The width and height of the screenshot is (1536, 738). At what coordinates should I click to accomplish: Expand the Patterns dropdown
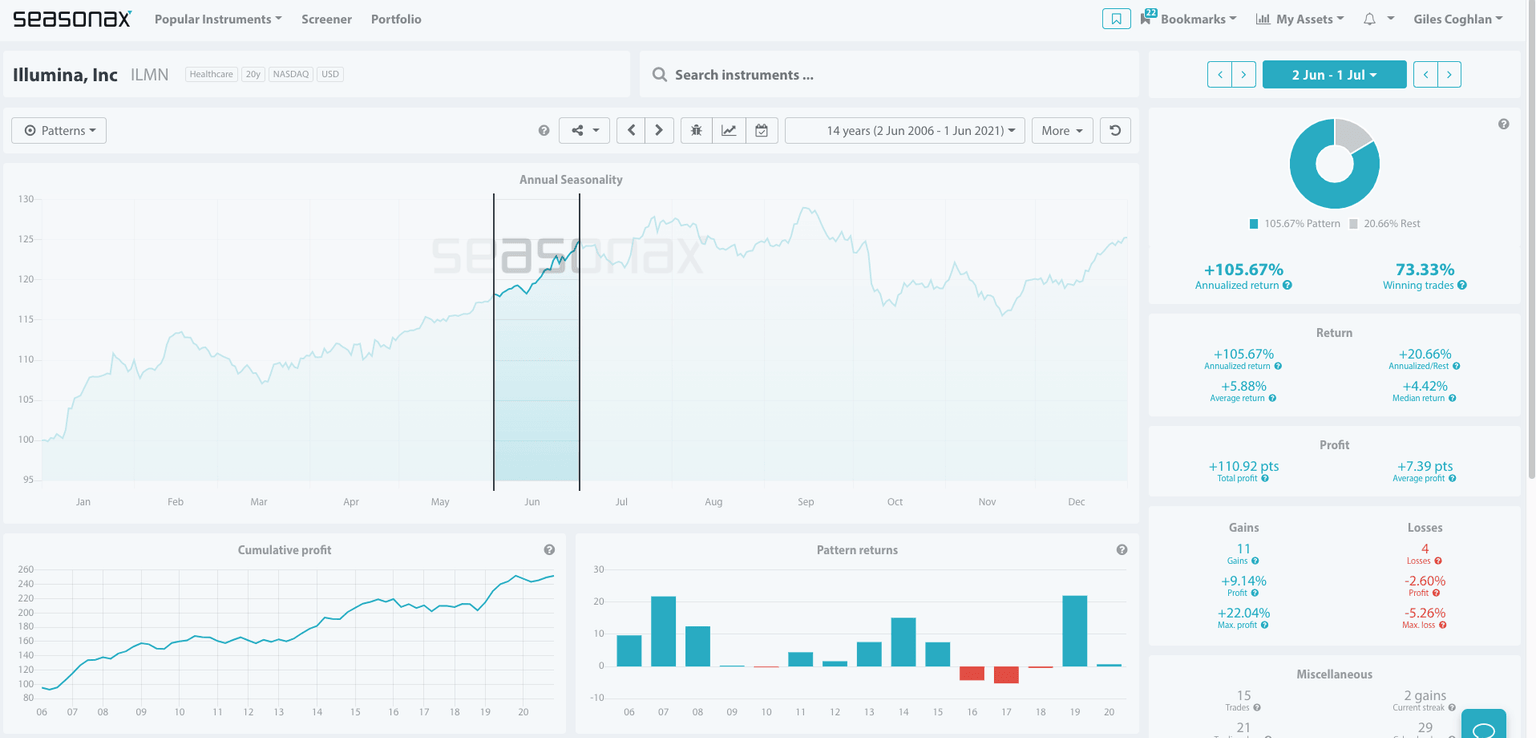pyautogui.click(x=59, y=131)
